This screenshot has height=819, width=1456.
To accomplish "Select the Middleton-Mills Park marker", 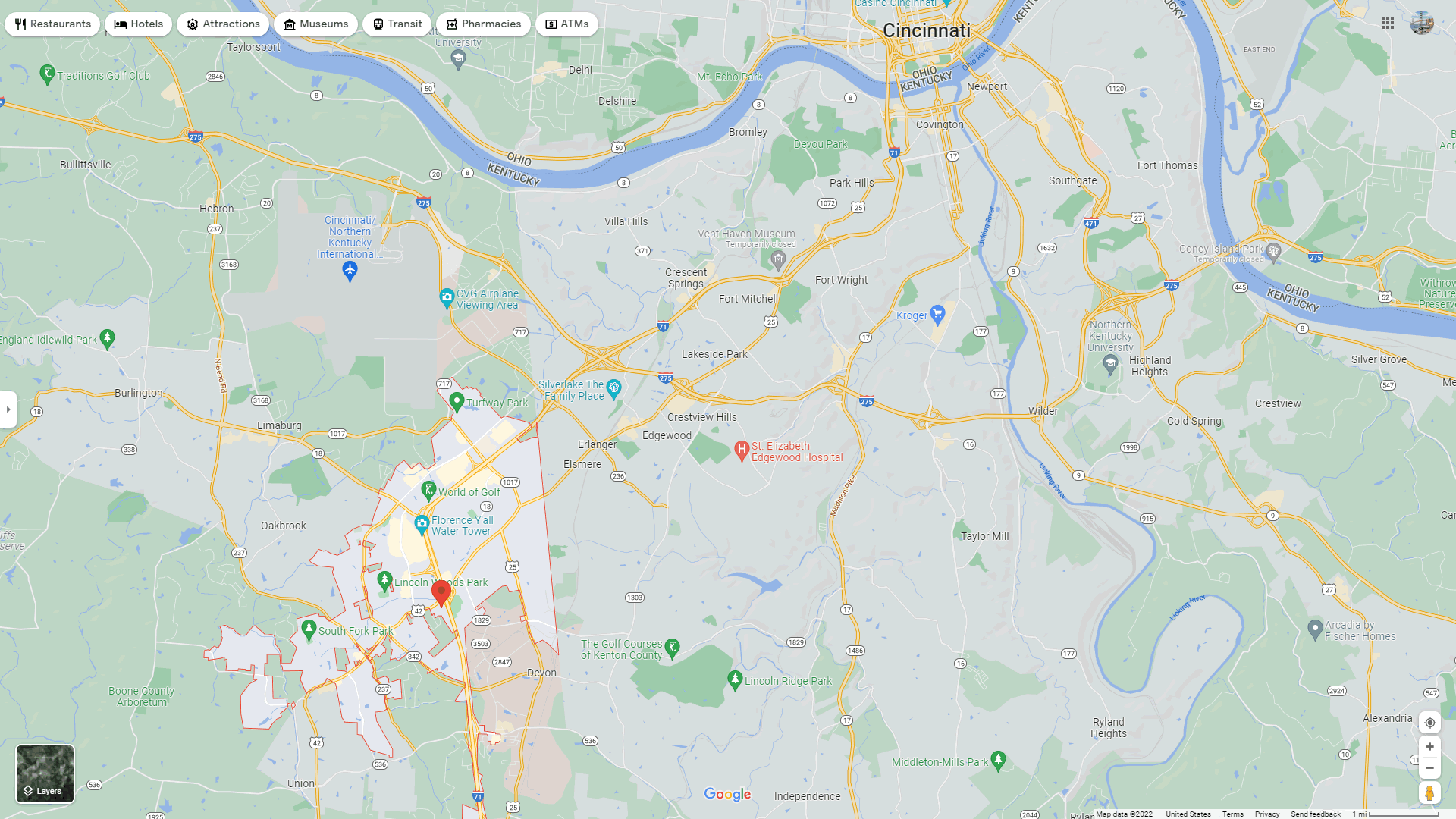I will (998, 761).
